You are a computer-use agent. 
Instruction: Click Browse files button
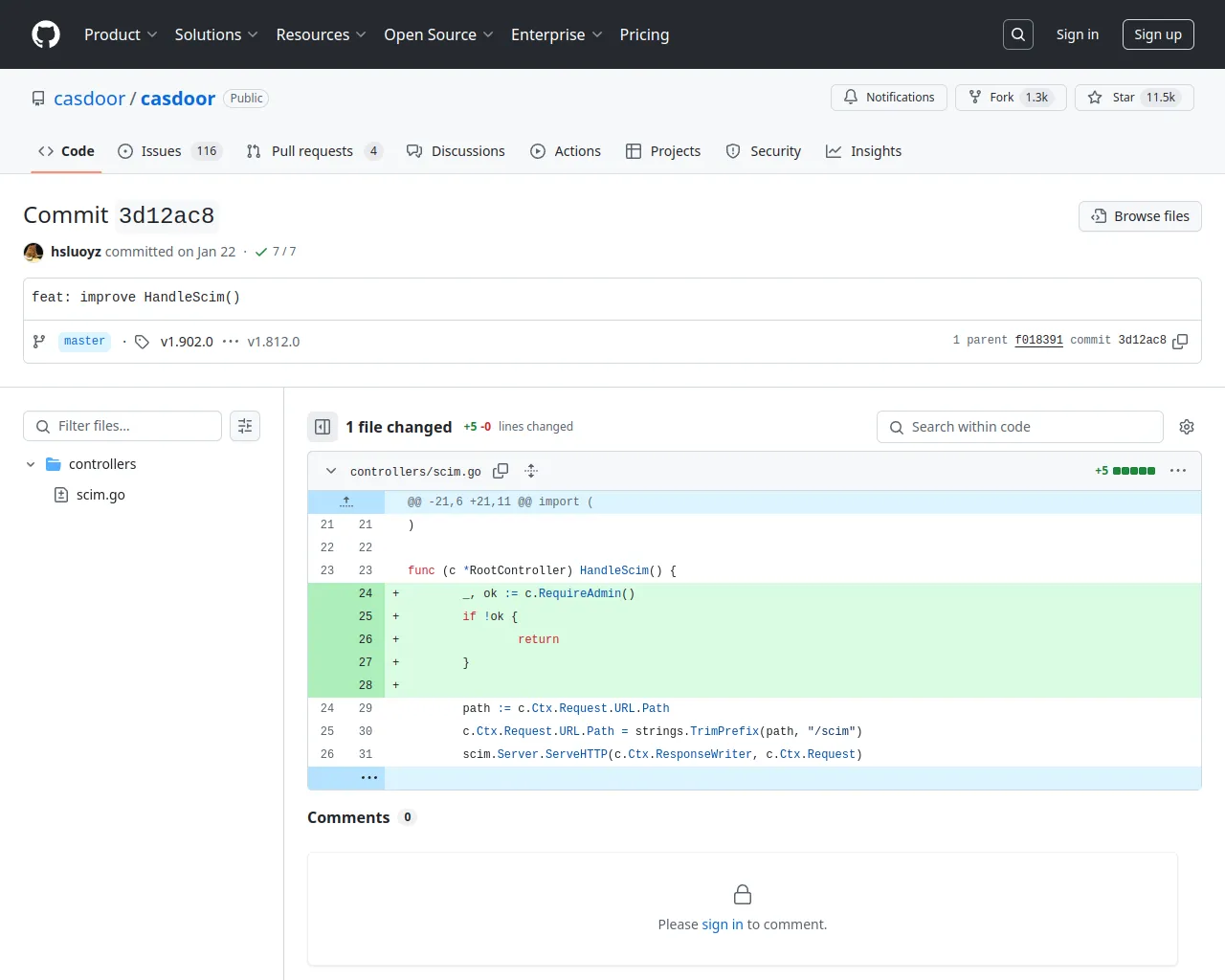(1140, 216)
